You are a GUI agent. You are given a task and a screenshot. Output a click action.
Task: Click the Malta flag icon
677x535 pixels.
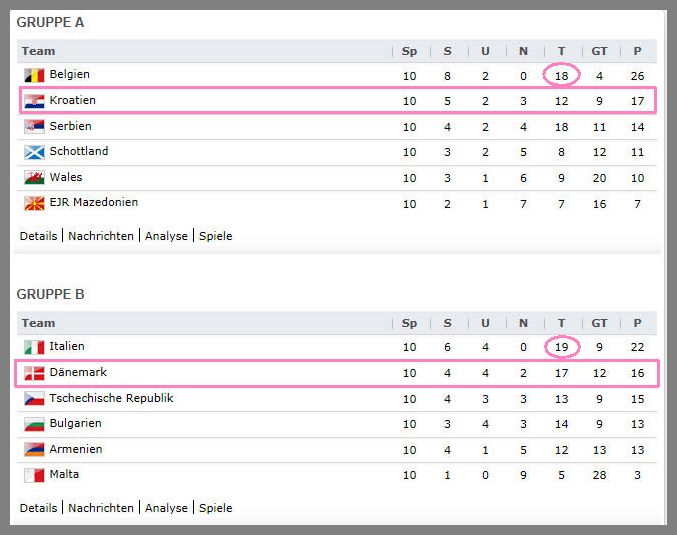34,475
